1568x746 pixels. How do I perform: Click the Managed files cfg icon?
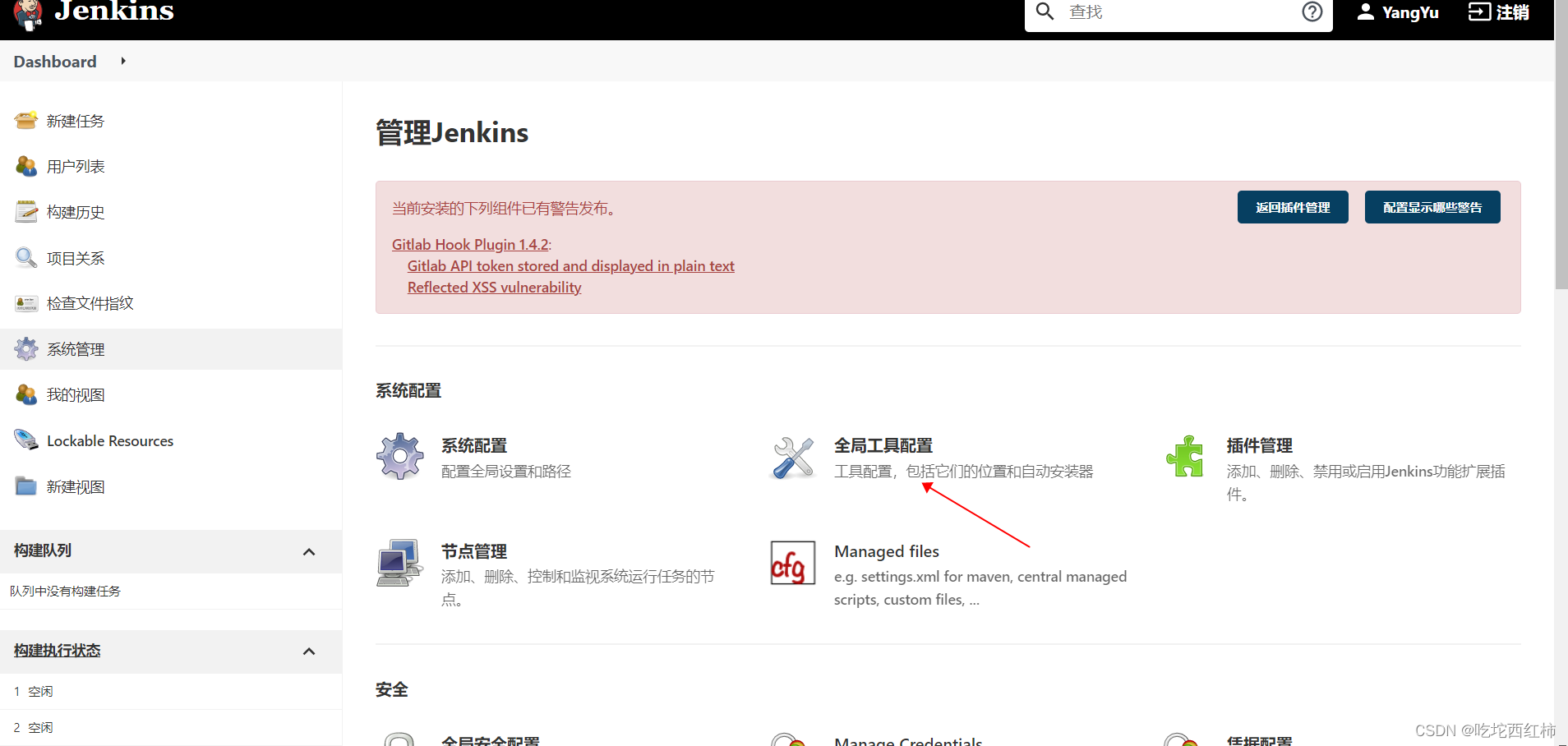793,563
